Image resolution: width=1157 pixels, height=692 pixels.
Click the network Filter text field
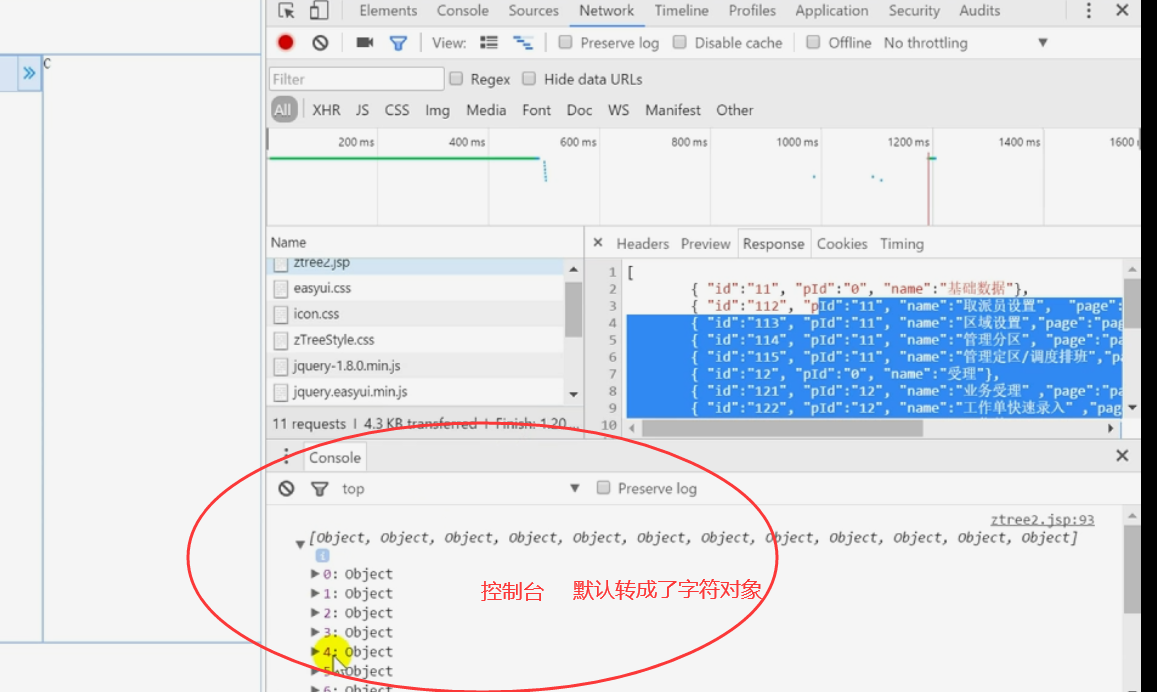(356, 79)
